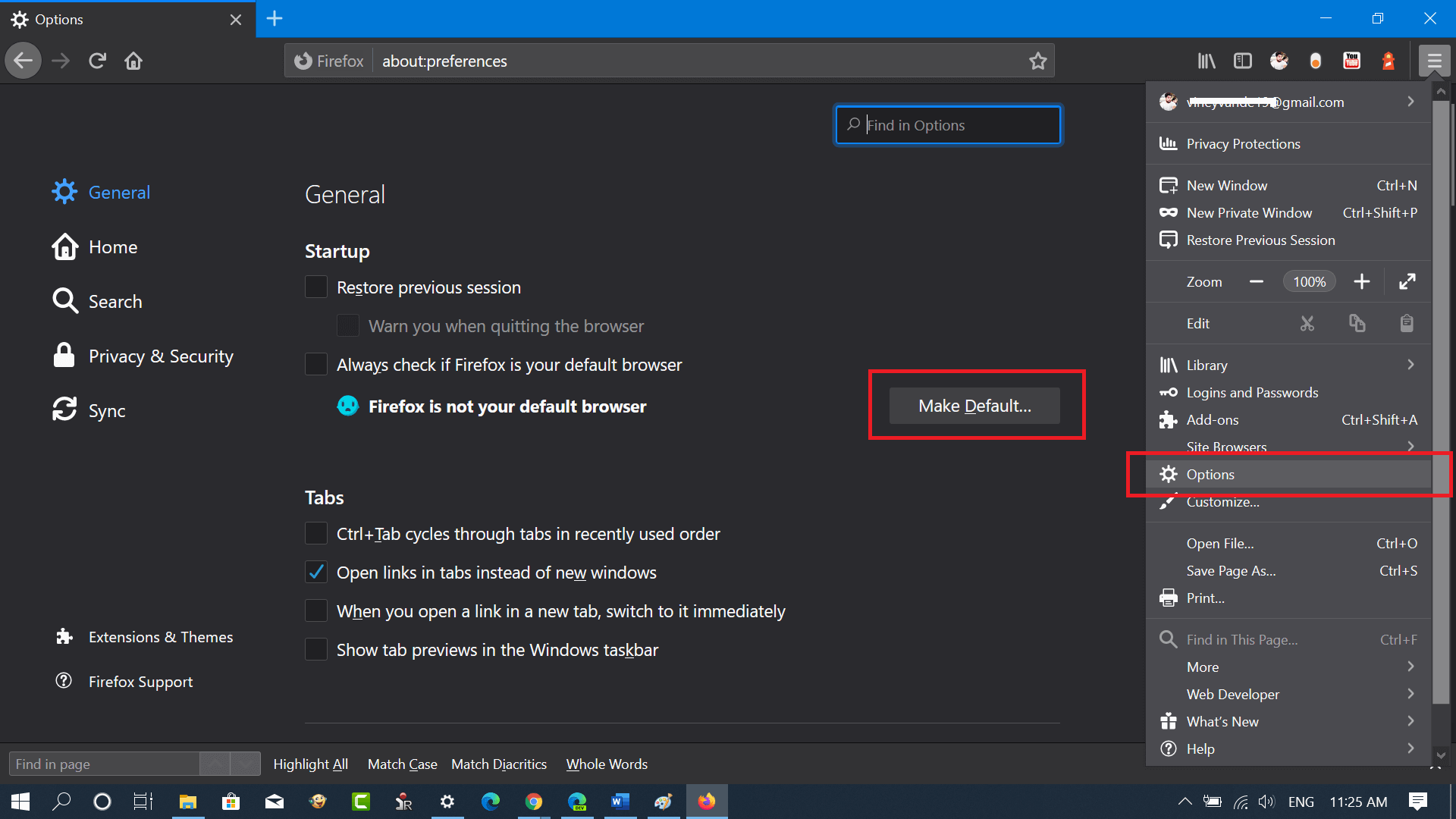1456x819 pixels.
Task: Enter full screen with the arrows icon
Action: coord(1407,281)
